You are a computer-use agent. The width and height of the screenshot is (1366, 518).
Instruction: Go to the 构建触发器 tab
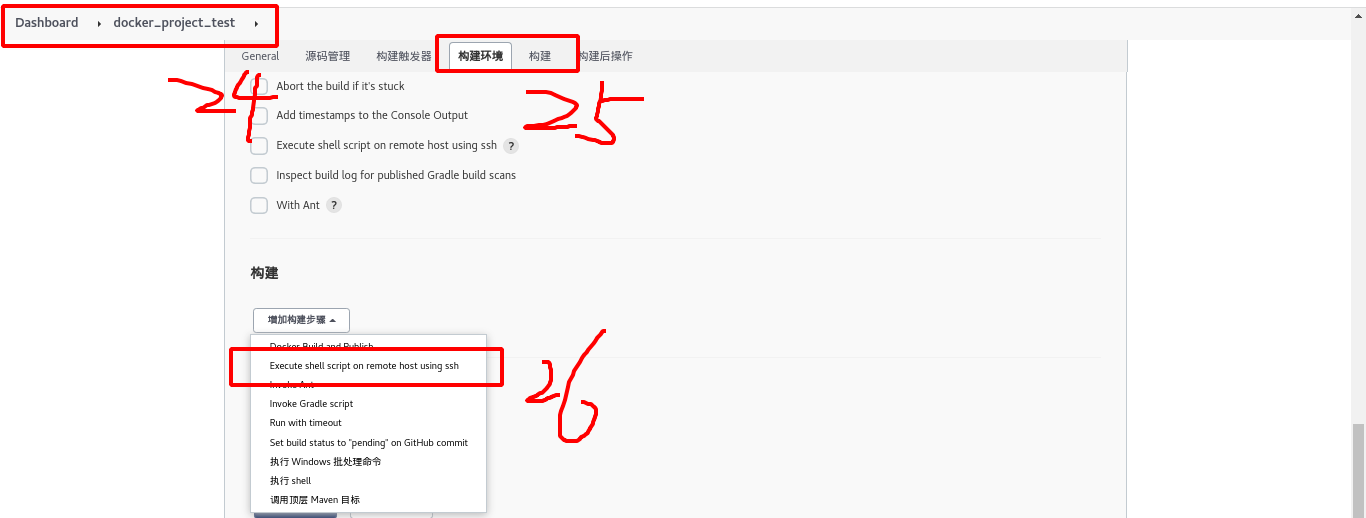point(404,56)
